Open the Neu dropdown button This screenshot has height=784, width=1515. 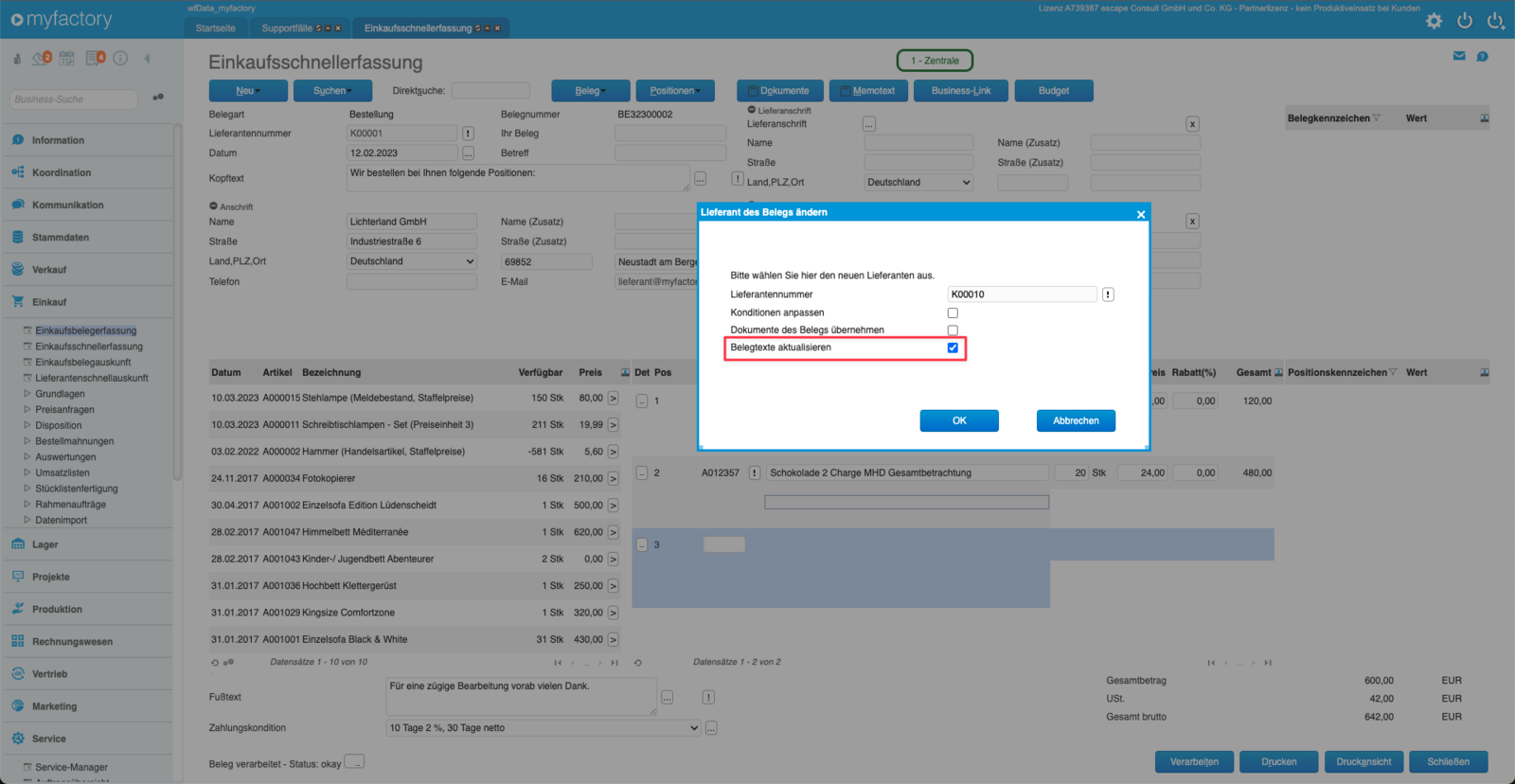(248, 91)
